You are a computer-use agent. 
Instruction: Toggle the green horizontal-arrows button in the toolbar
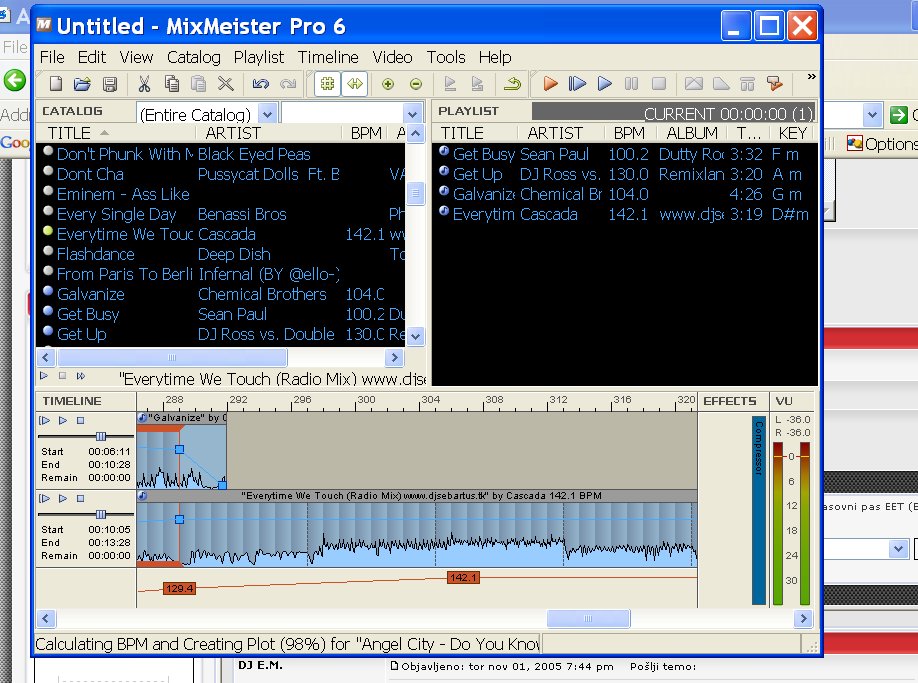point(355,84)
